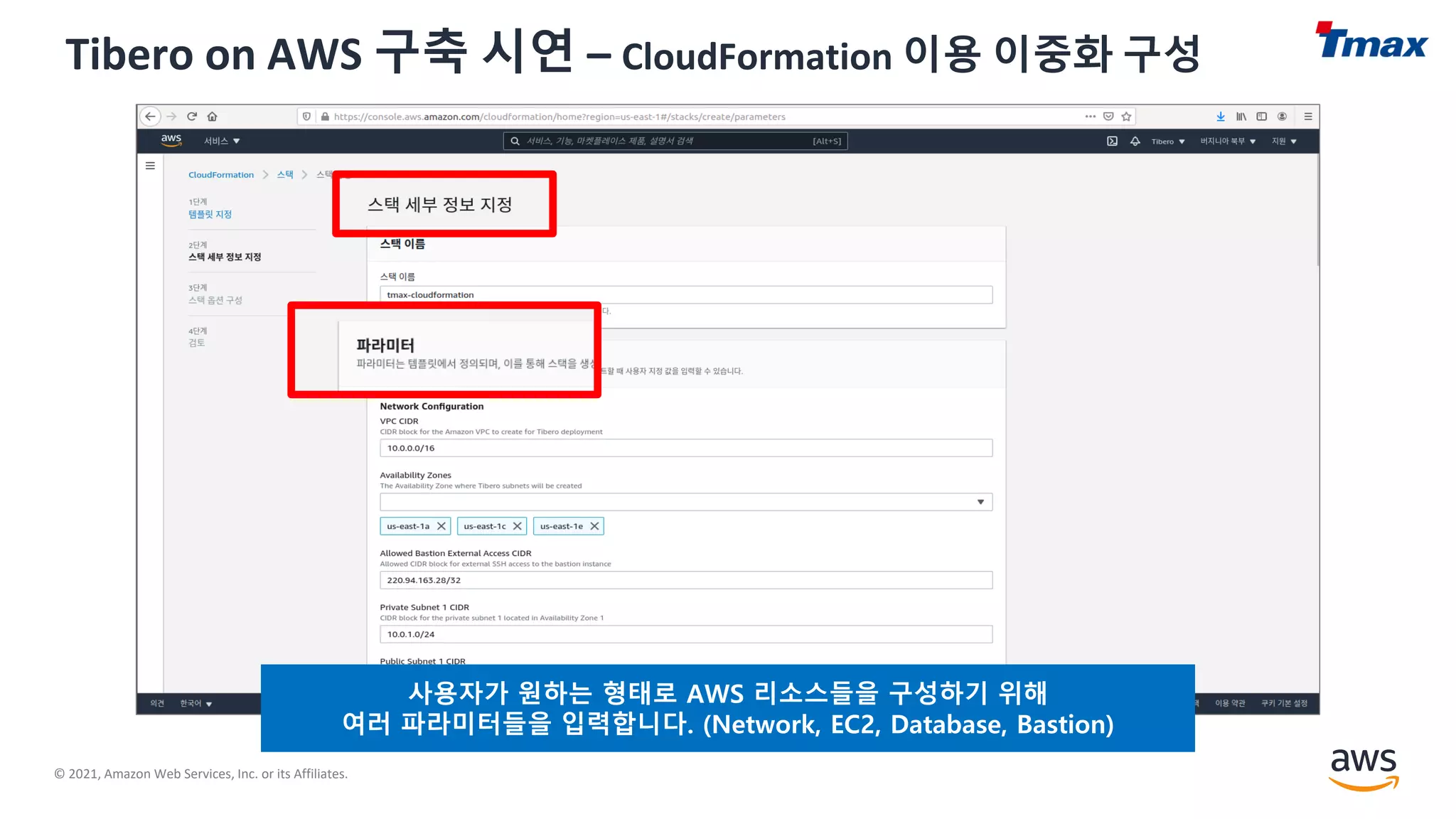Open 쿠키 기본 설정 cookie preferences
Image resolution: width=1456 pixels, height=819 pixels.
click(x=1285, y=703)
